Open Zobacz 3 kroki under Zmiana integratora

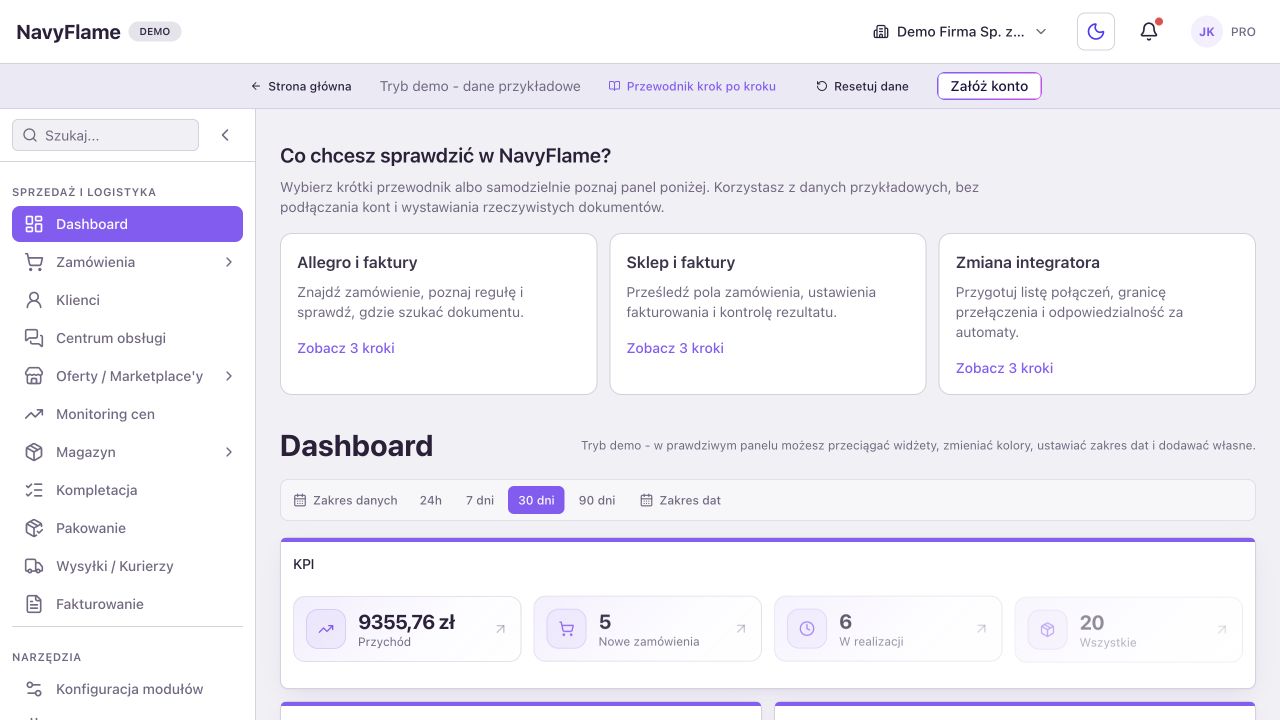[1004, 368]
